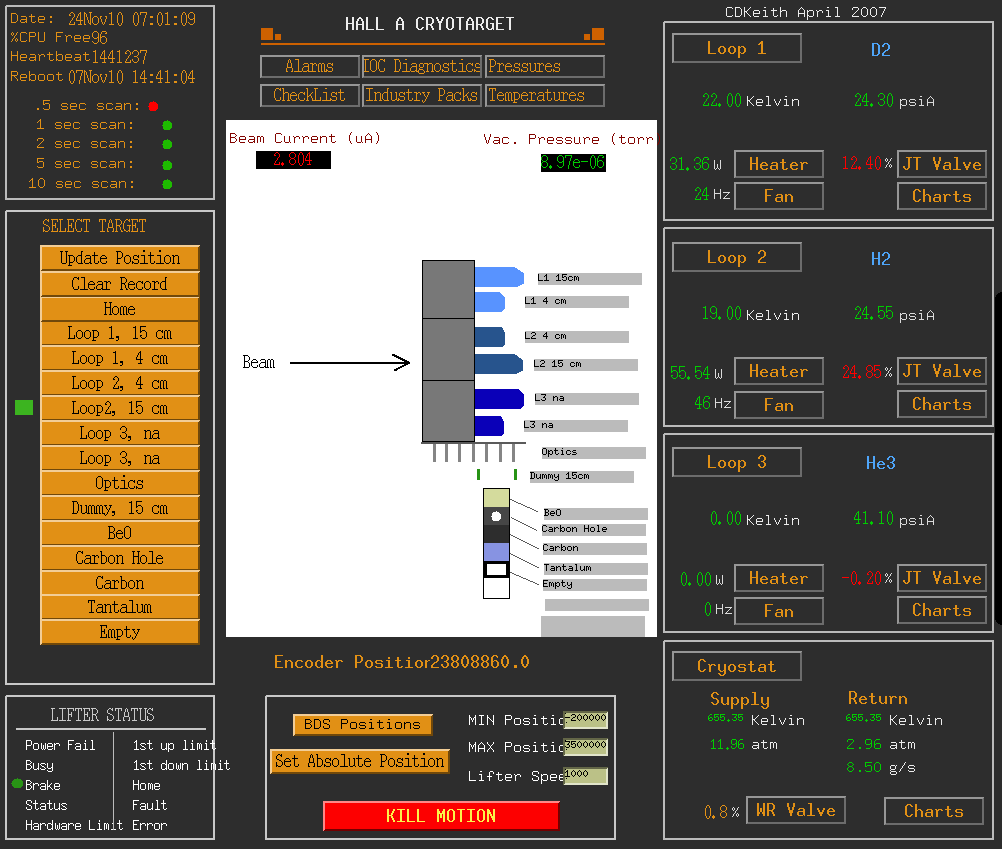This screenshot has height=849, width=1002.
Task: Open the WR Valve control
Action: point(796,810)
